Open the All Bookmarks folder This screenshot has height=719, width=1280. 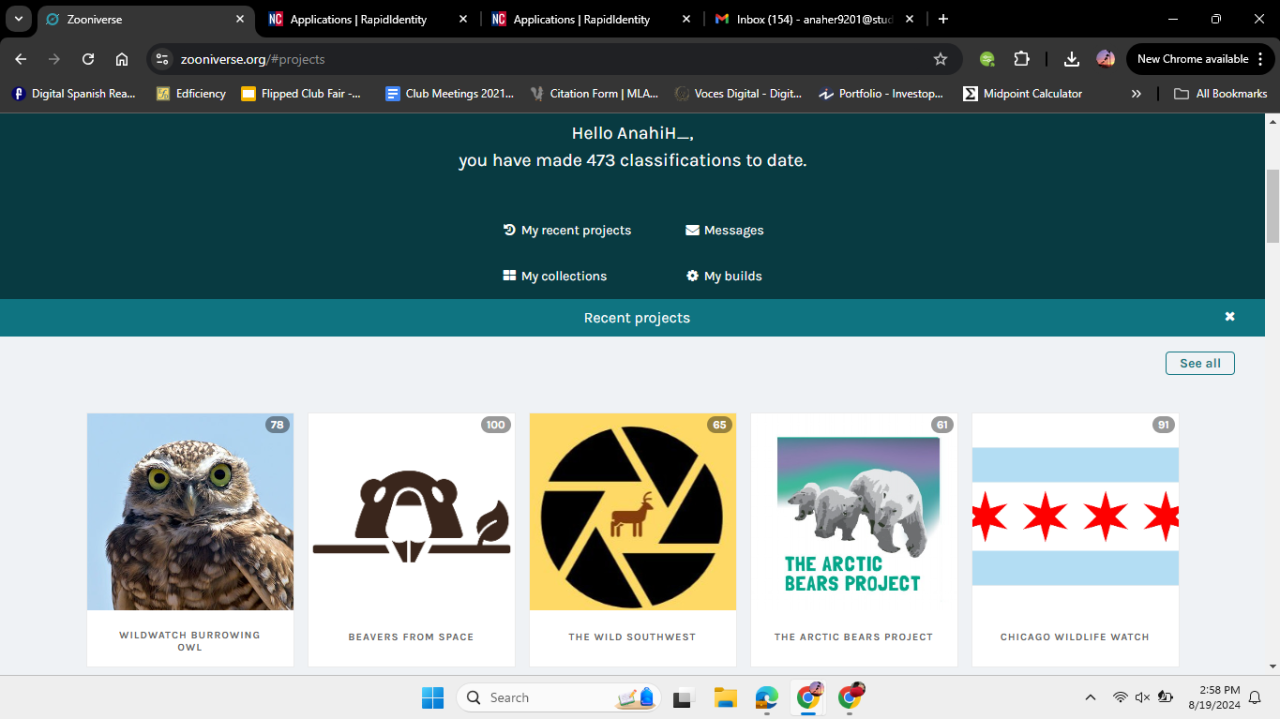(x=1220, y=93)
